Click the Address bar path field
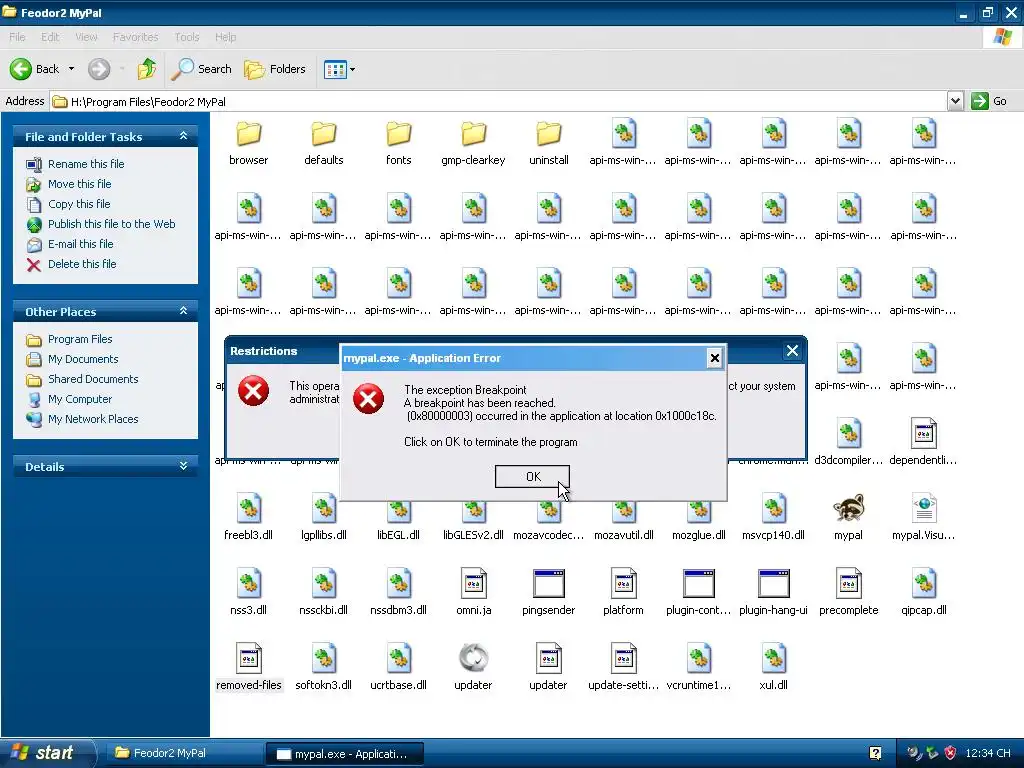This screenshot has height=768, width=1024. pyautogui.click(x=498, y=101)
